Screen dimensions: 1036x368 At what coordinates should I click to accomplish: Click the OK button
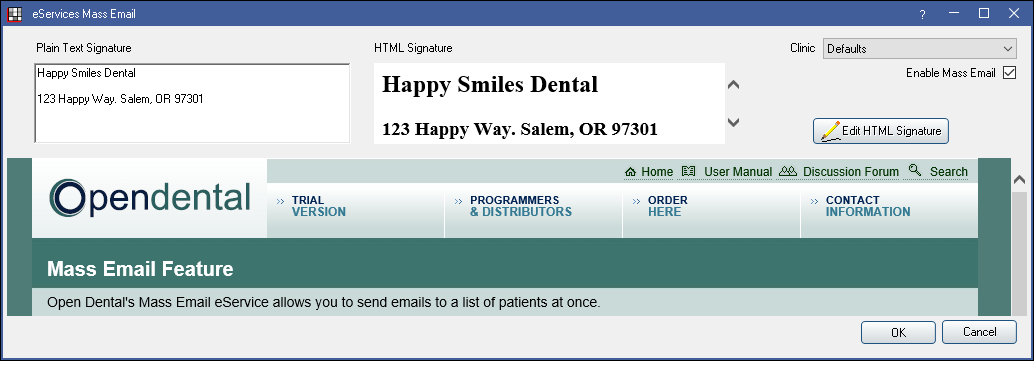pos(898,332)
